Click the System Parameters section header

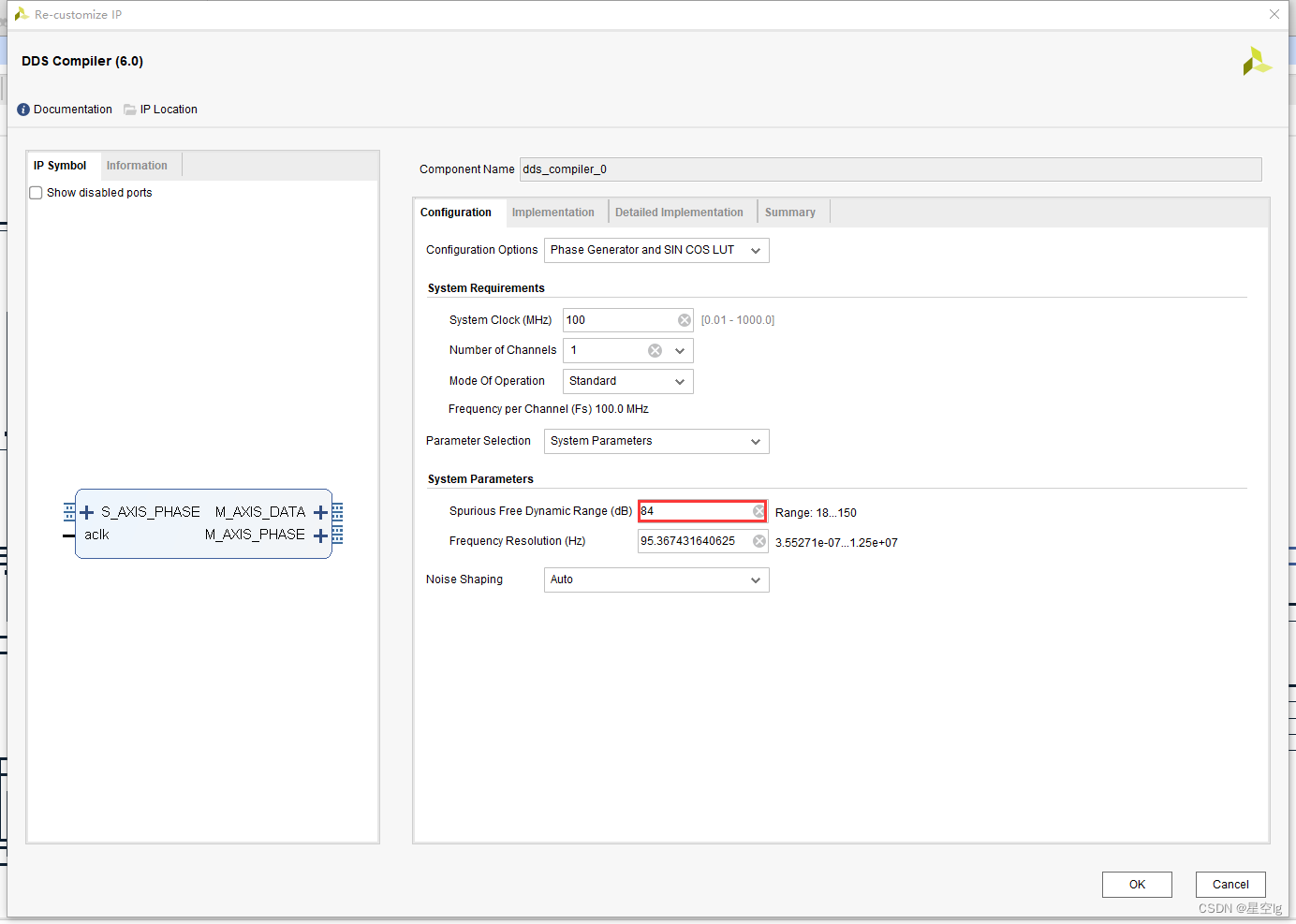(480, 479)
